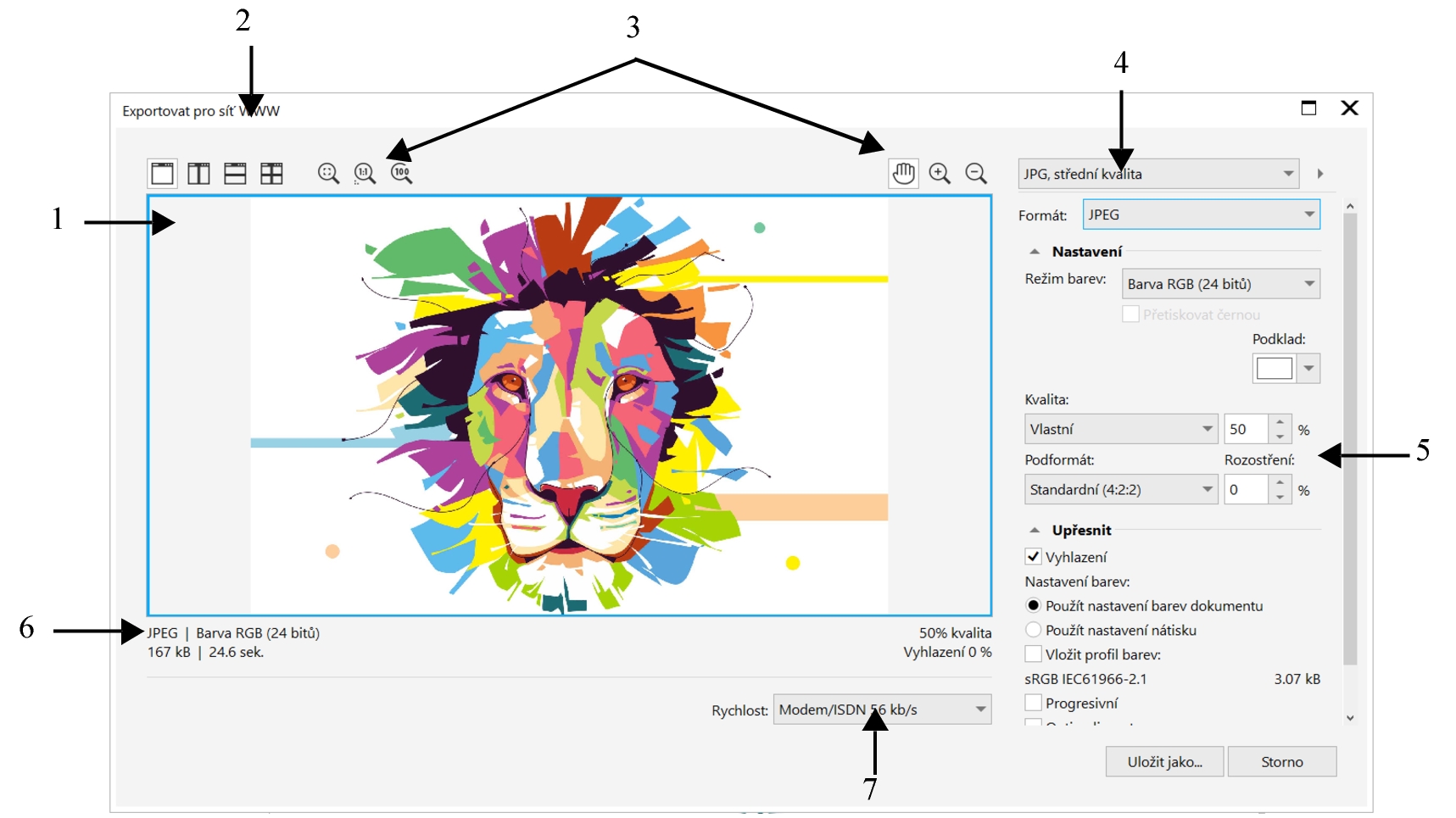Screen dimensions: 1456x818
Task: Enable the Progresivní checkbox
Action: (1033, 703)
